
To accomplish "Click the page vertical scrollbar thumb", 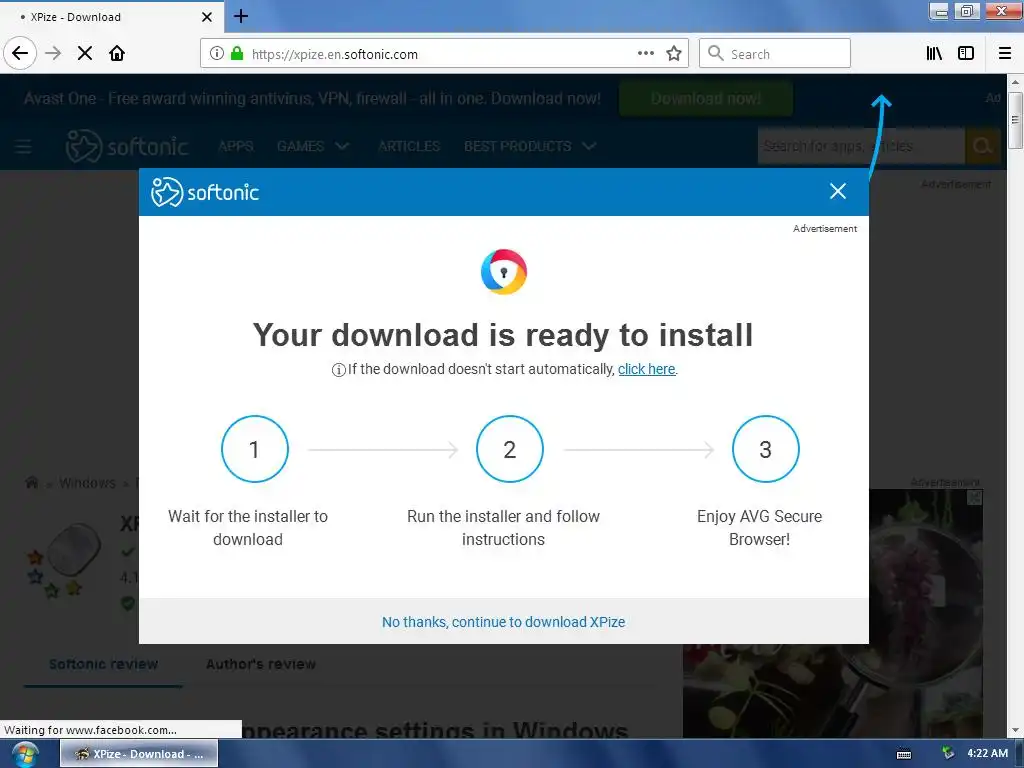I will pos(1015,120).
